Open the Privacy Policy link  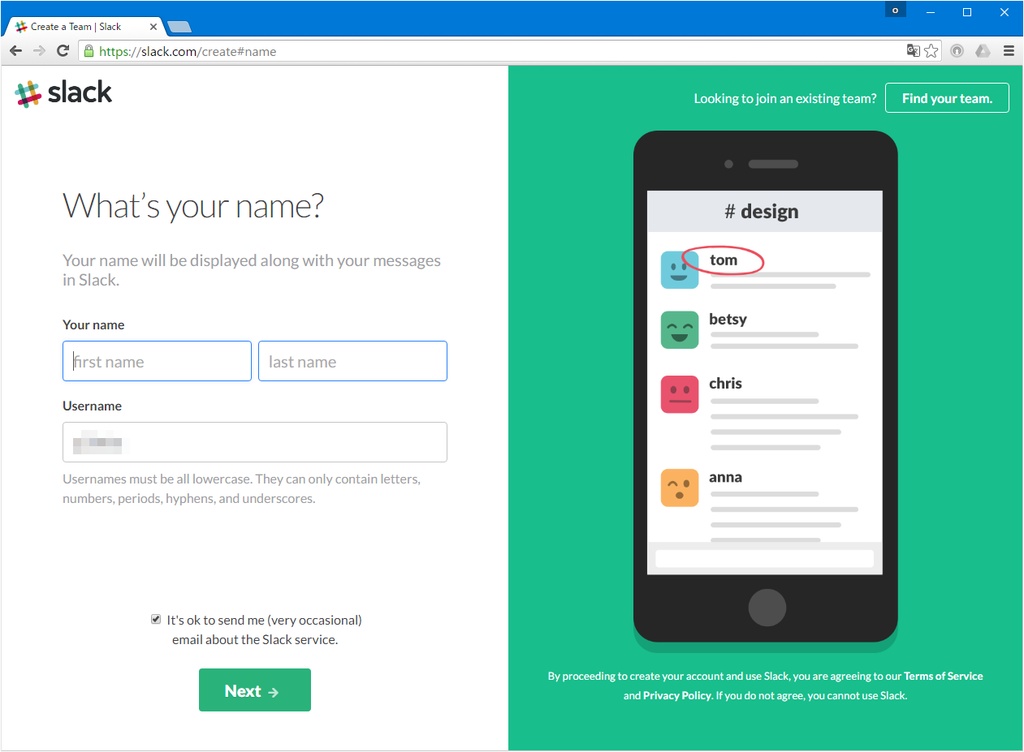677,696
